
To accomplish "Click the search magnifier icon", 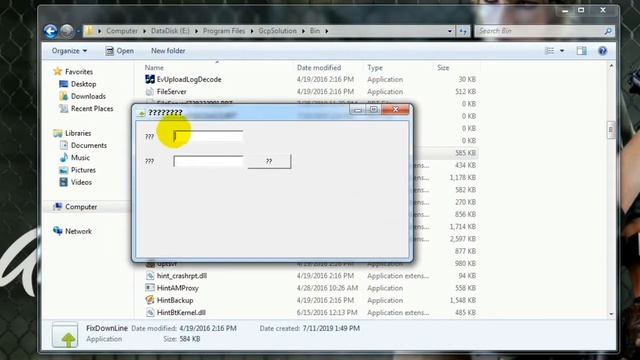I will 608,31.
